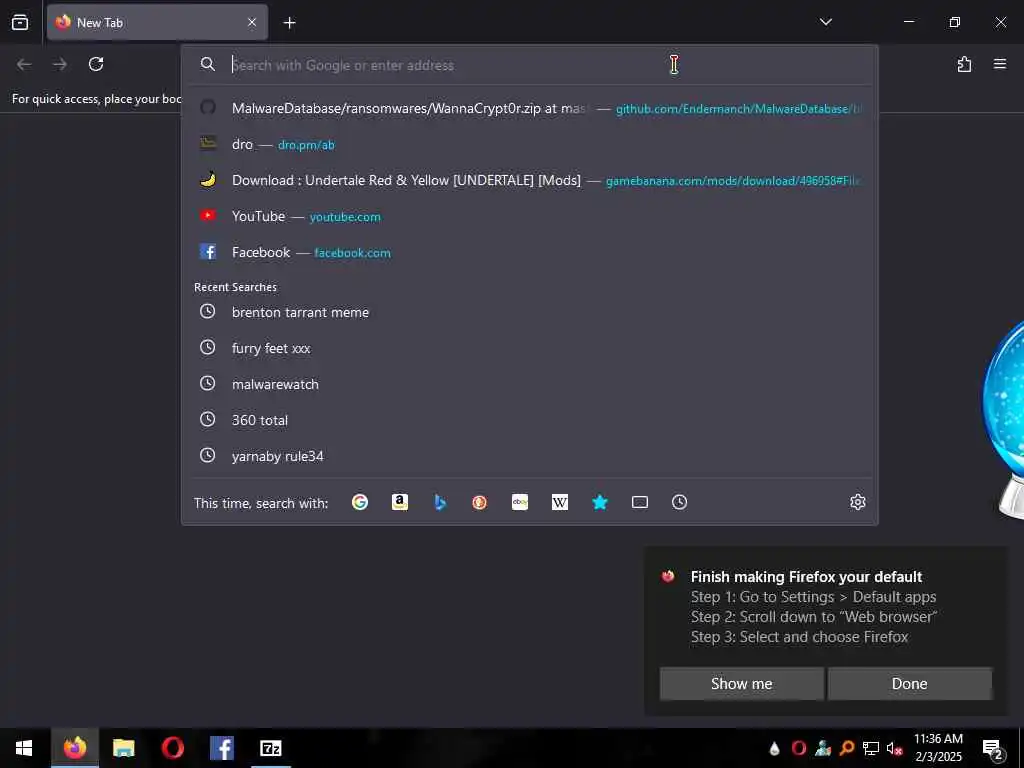Open the dro.pm/ab suggestion

tap(530, 144)
